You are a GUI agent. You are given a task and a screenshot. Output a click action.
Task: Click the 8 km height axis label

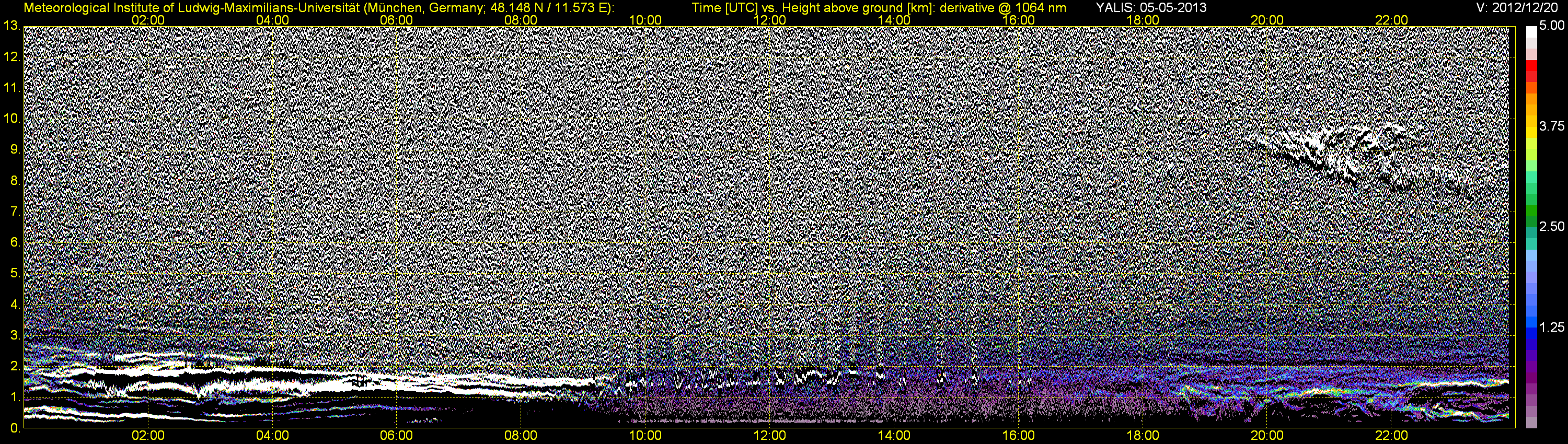(x=15, y=181)
